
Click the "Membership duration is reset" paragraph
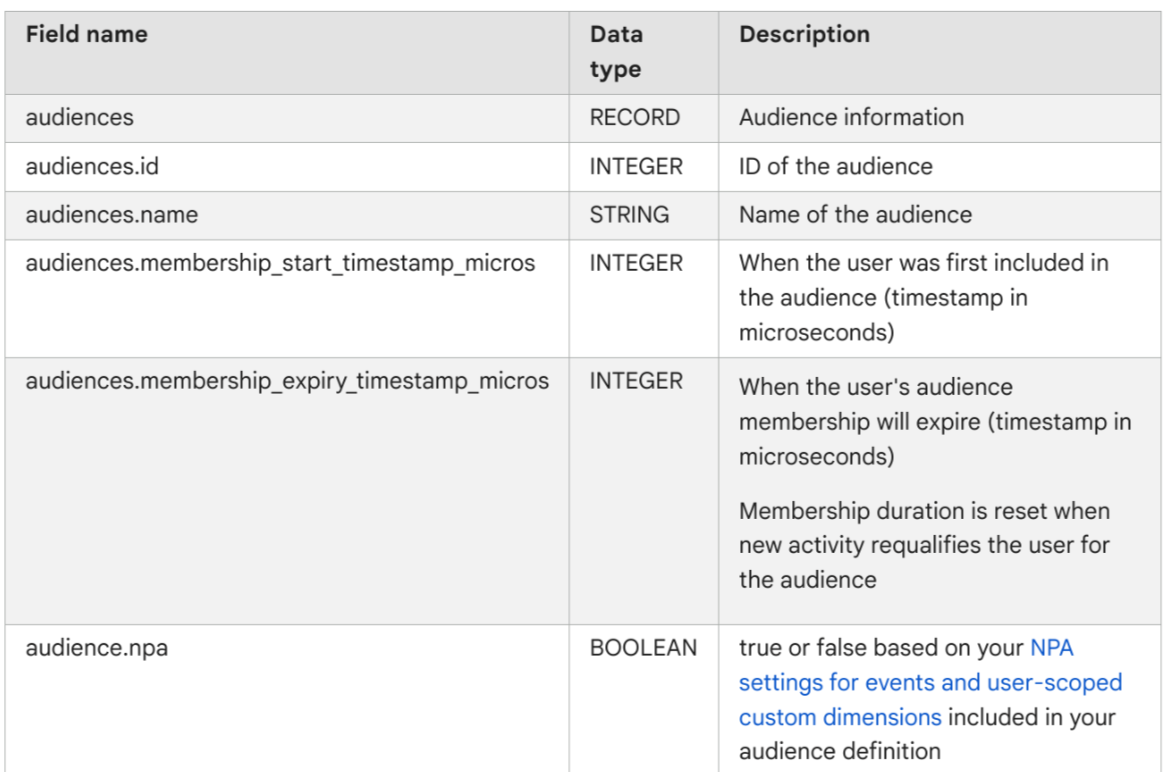point(923,545)
